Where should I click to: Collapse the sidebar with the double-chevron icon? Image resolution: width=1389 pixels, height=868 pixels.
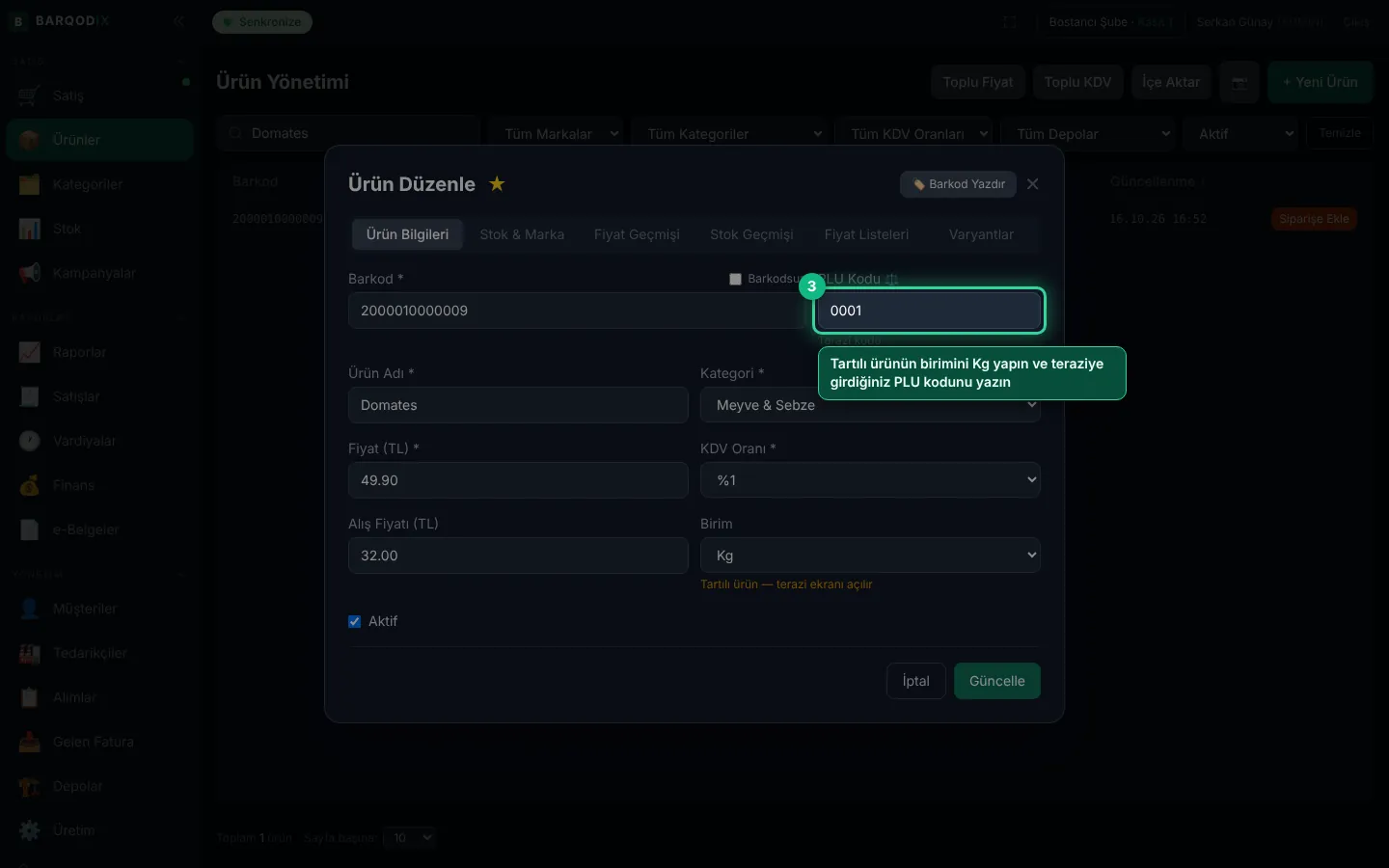178,21
